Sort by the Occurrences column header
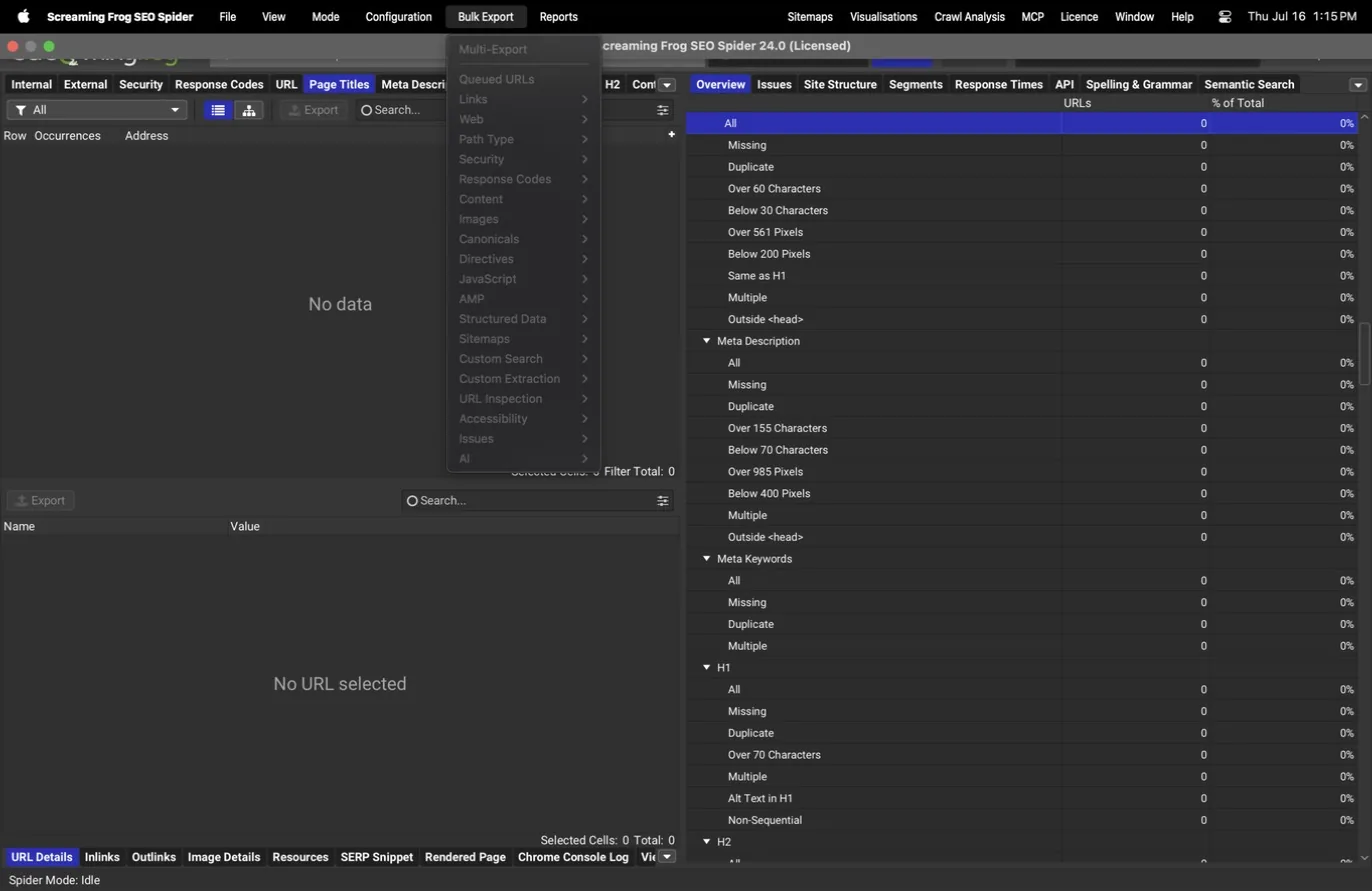The height and width of the screenshot is (891, 1372). coord(67,135)
